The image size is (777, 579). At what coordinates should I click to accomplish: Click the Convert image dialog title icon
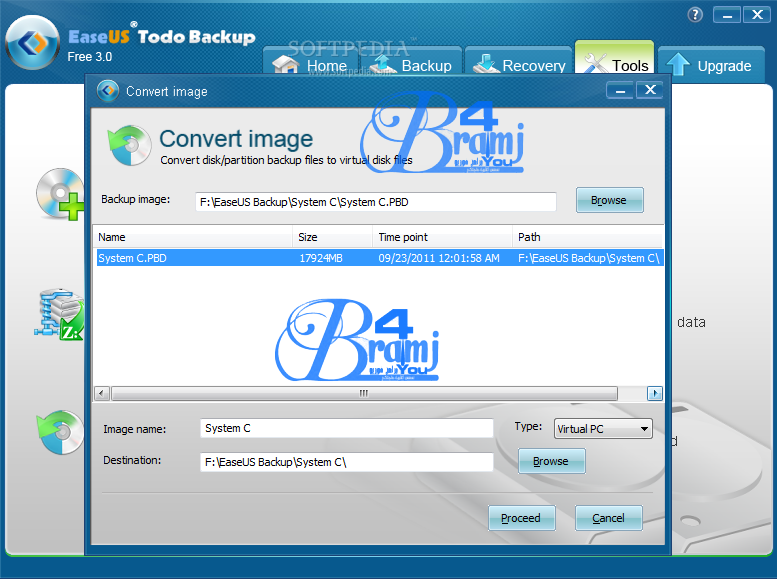pos(107,91)
